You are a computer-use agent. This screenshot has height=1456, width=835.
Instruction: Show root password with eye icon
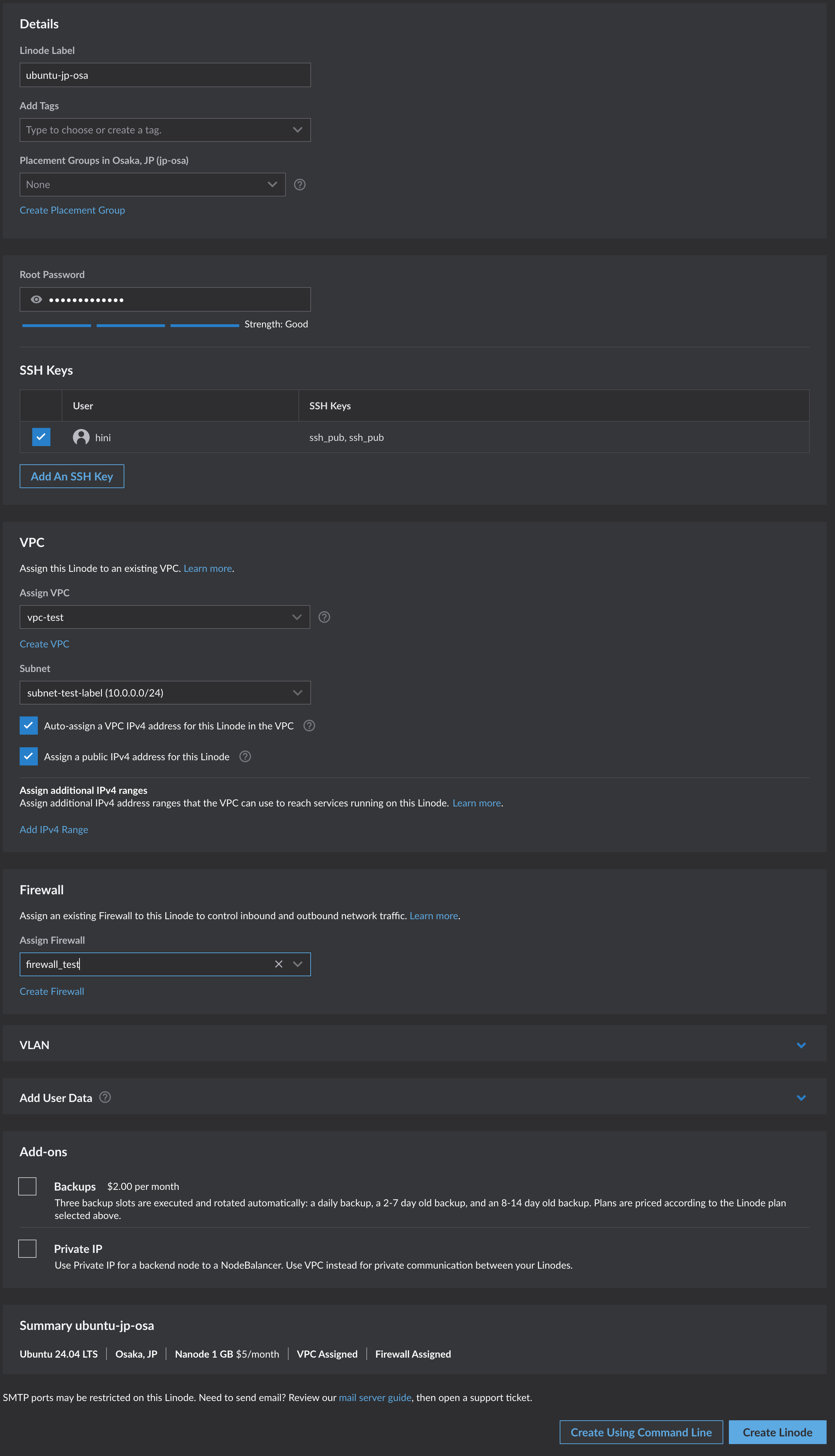36,300
